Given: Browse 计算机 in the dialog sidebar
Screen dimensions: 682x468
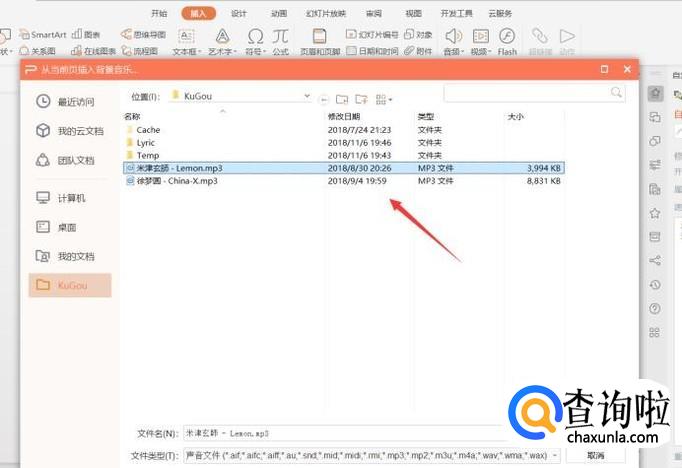Looking at the screenshot, I should tap(61, 198).
